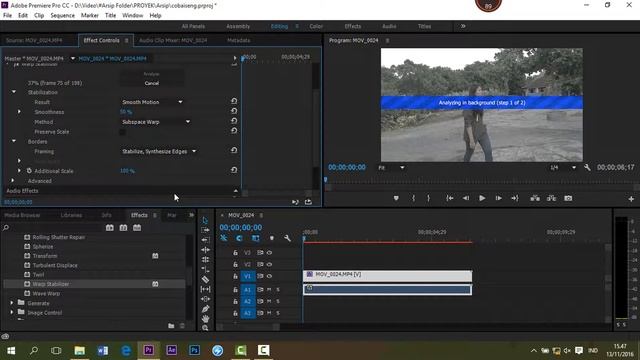Solo audio track A1
Image resolution: width=640 pixels, height=360 pixels.
278,289
